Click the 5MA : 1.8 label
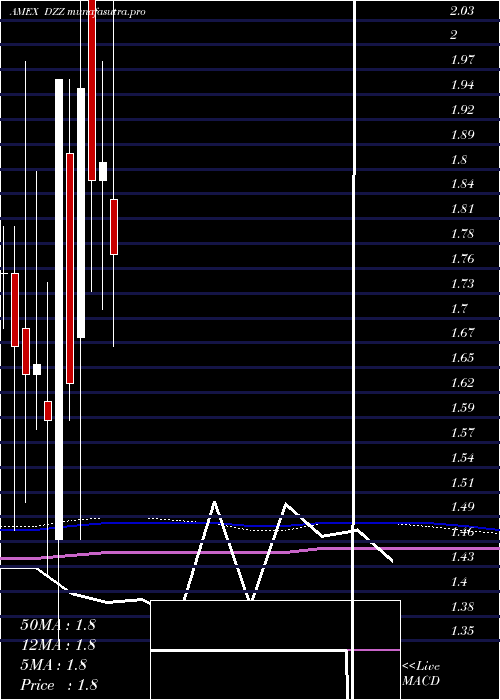This screenshot has width=500, height=700. pyautogui.click(x=54, y=665)
